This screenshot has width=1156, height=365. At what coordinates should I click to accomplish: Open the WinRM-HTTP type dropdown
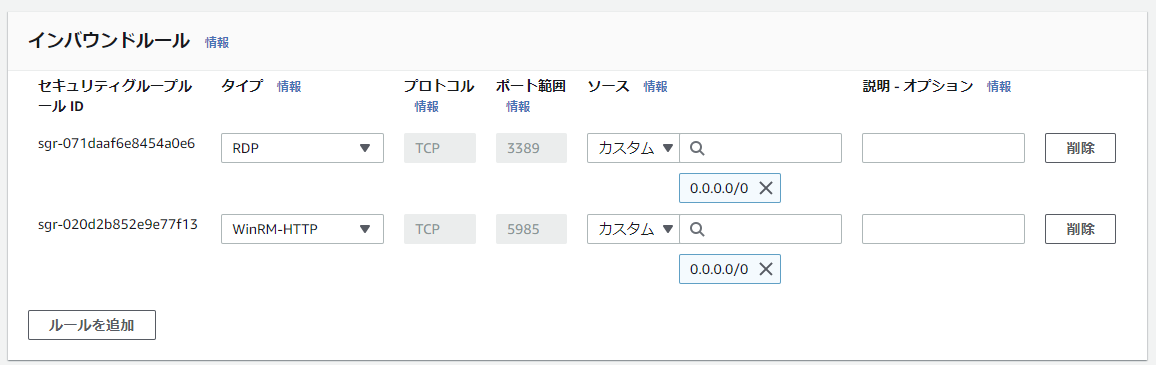[302, 229]
